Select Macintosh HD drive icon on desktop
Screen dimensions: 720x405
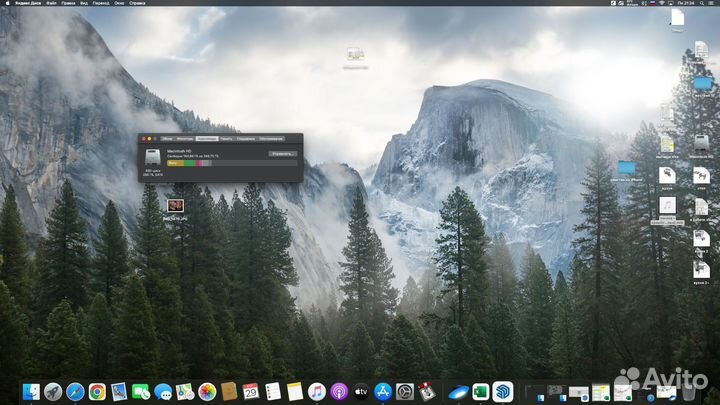[x=701, y=143]
